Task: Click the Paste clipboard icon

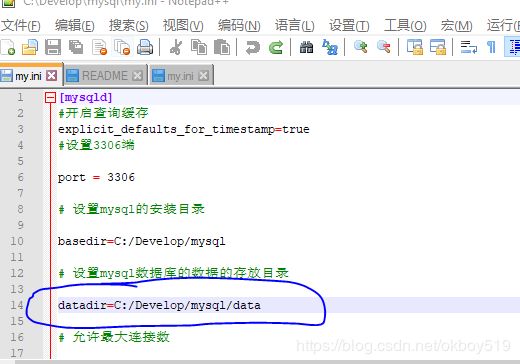Action: point(222,47)
